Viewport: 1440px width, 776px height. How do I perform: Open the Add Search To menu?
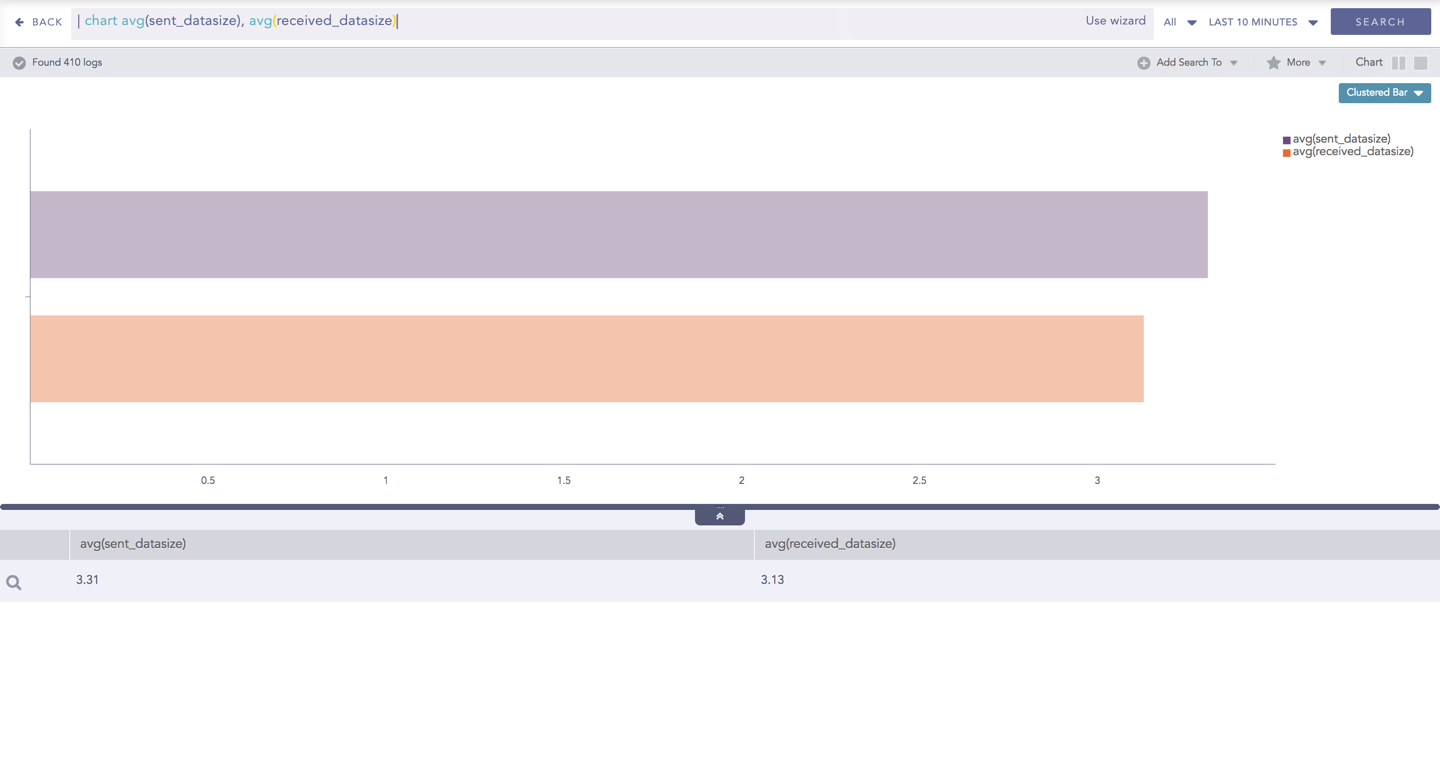[1196, 63]
